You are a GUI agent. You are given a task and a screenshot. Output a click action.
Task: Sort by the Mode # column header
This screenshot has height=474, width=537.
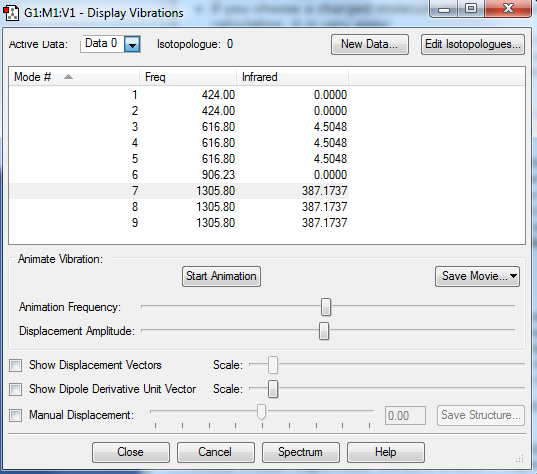74,77
